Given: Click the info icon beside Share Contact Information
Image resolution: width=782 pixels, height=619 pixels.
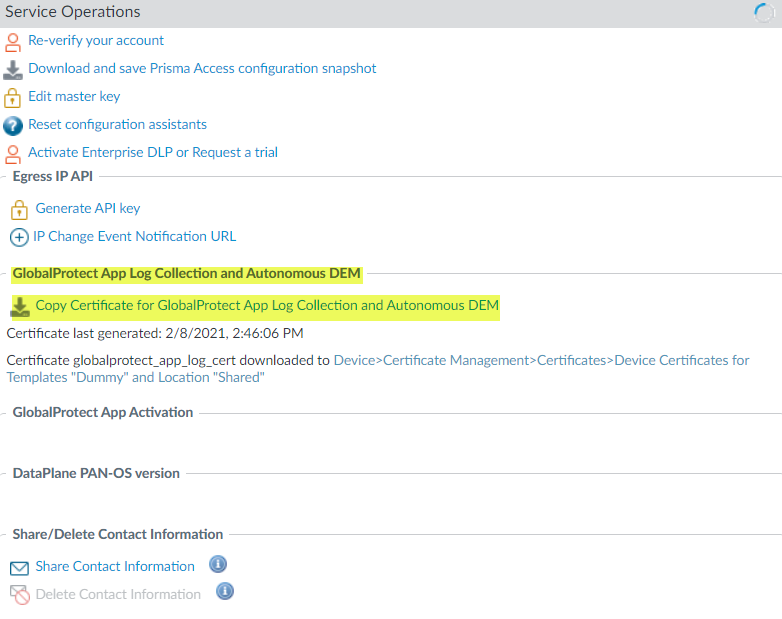Looking at the screenshot, I should coord(218,565).
